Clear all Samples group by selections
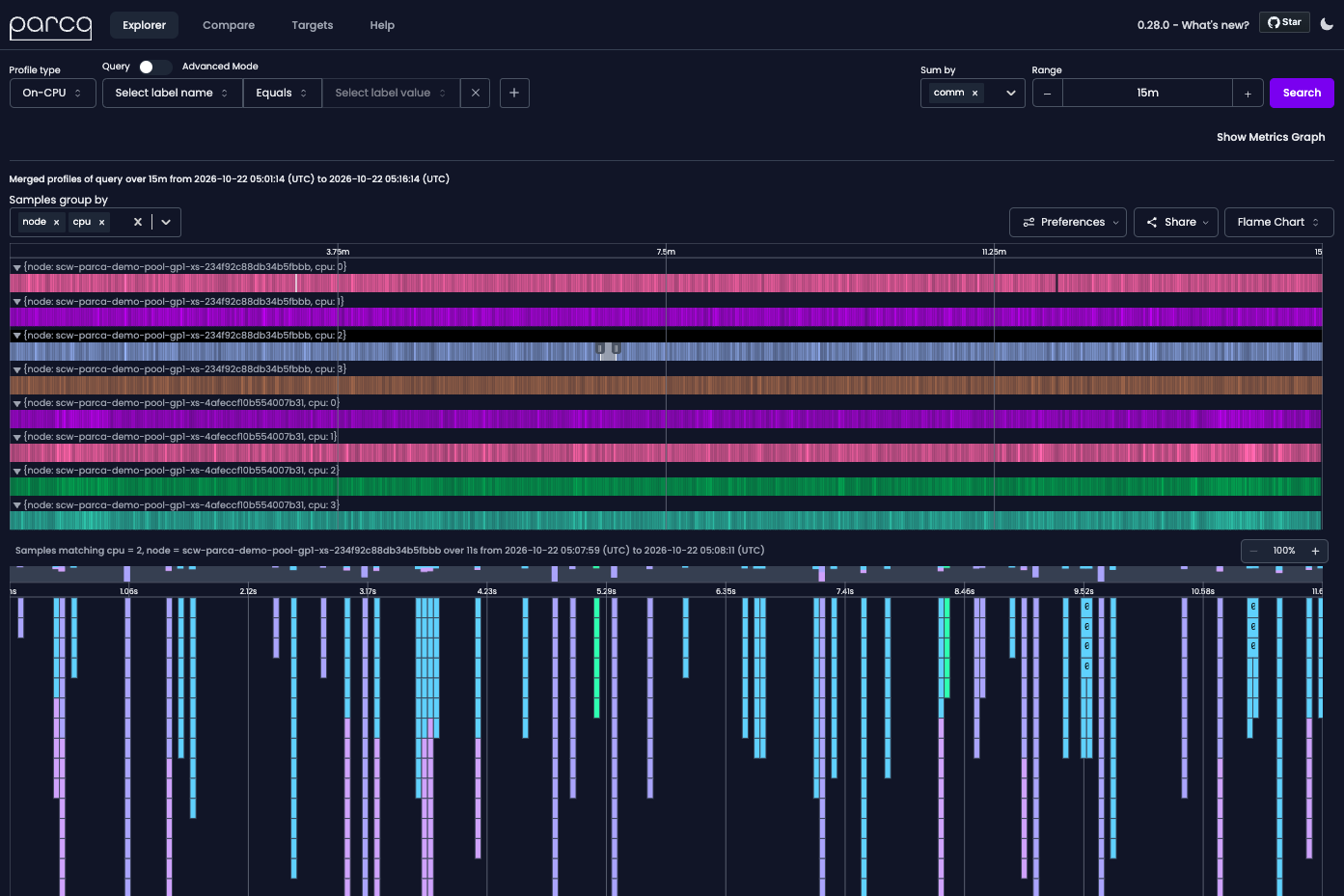The height and width of the screenshot is (896, 1344). [x=138, y=222]
